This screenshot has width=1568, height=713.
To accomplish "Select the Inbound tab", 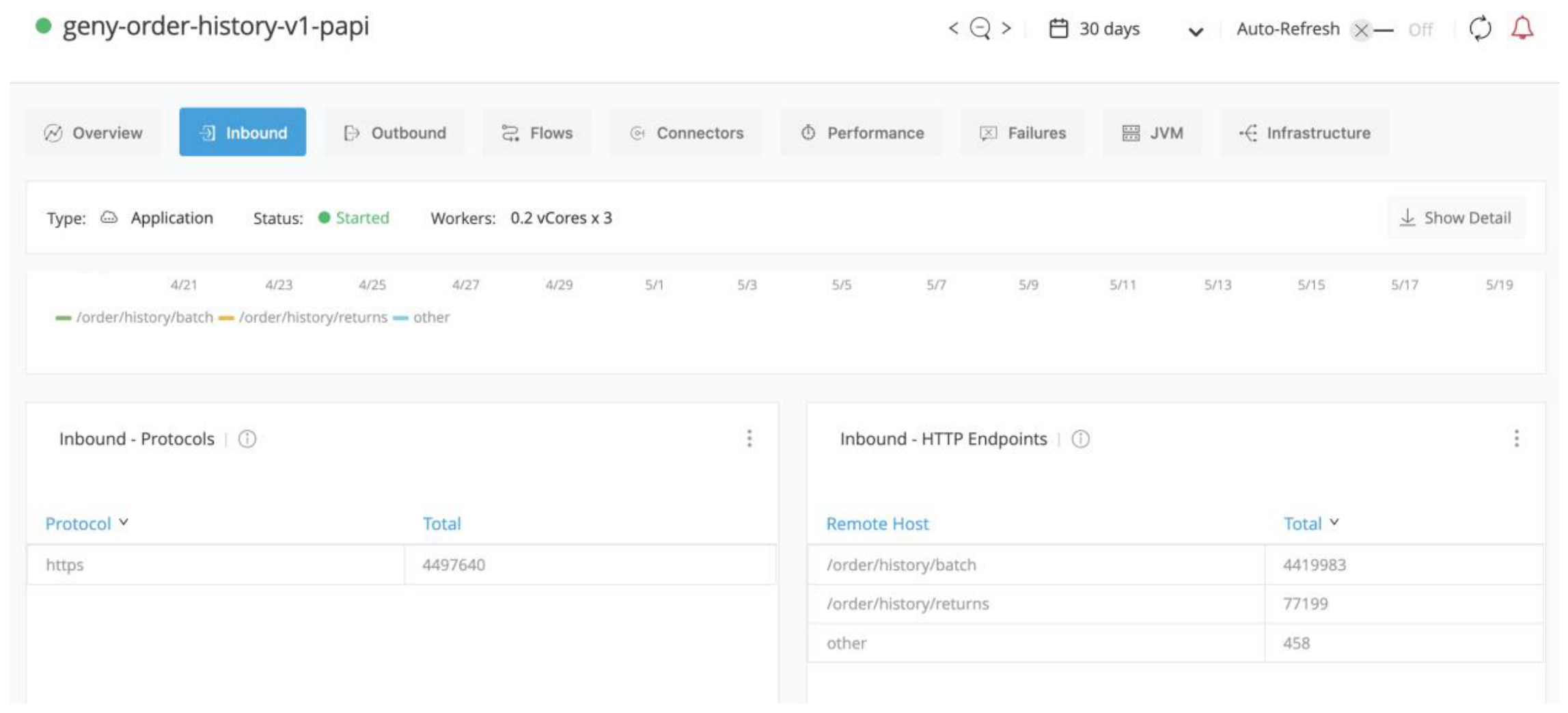I will coord(243,132).
